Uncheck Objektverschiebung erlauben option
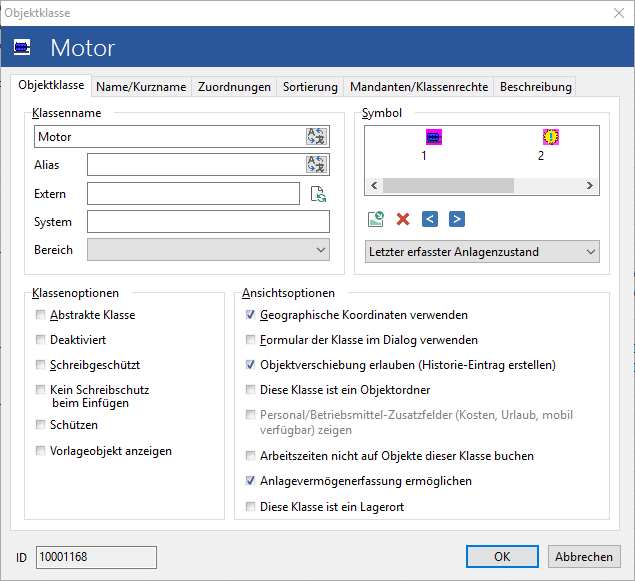 [251, 364]
